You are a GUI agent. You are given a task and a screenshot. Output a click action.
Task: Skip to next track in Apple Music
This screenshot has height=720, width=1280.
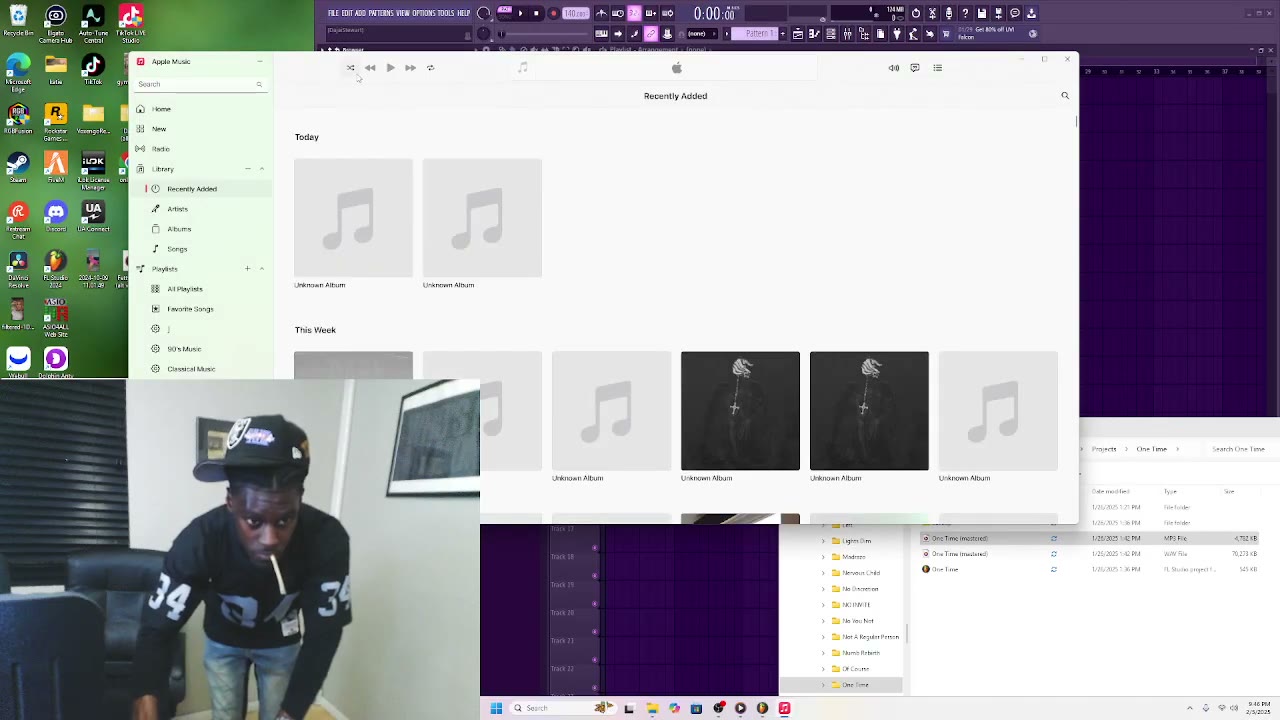pyautogui.click(x=410, y=68)
